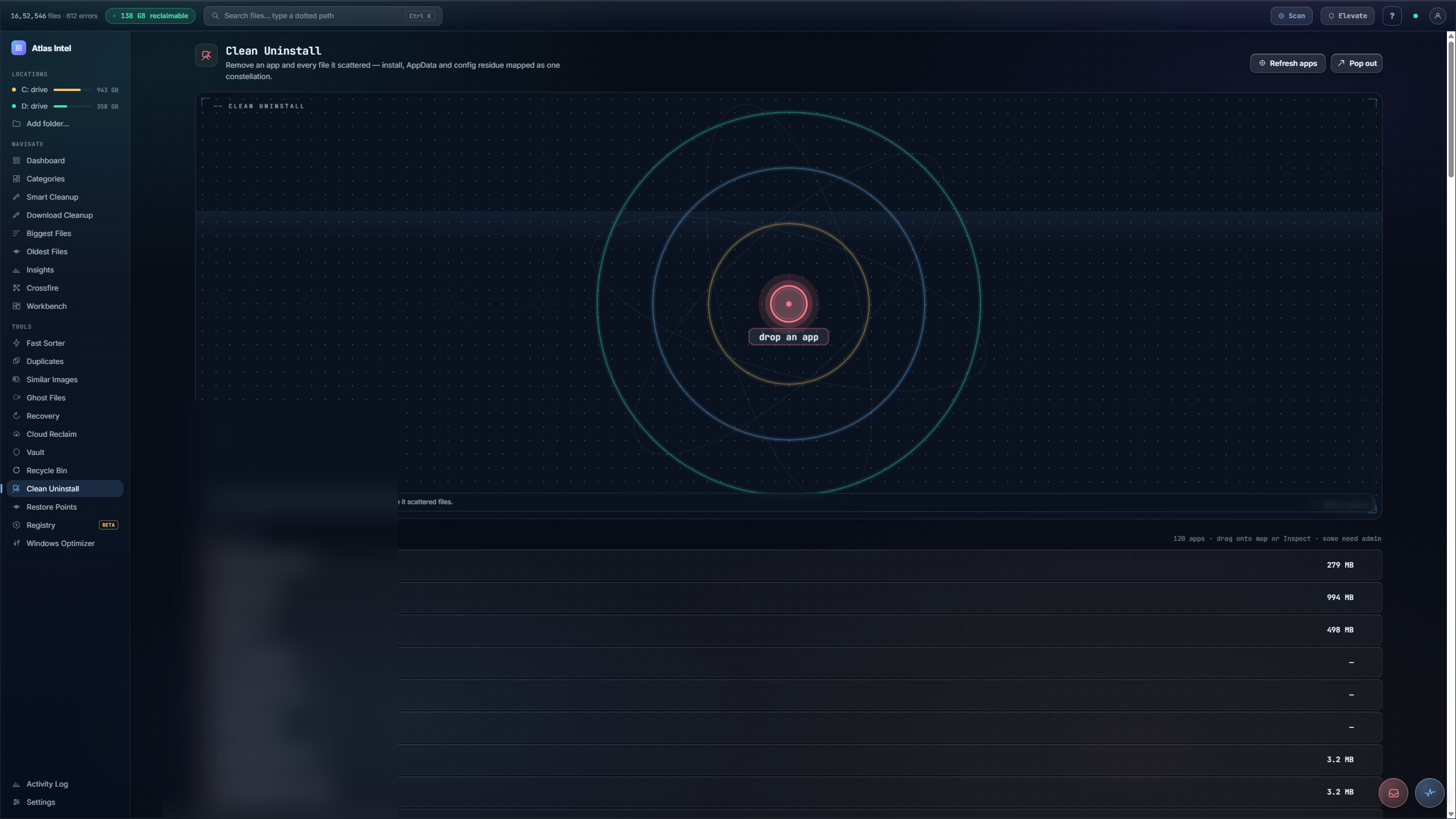Click the vertical page scrollbar
This screenshot has height=819, width=1456.
[x=1451, y=108]
